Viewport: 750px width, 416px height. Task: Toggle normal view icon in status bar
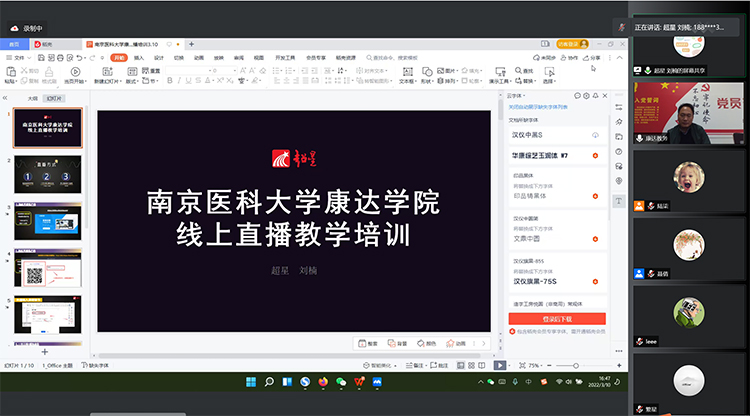(x=460, y=365)
